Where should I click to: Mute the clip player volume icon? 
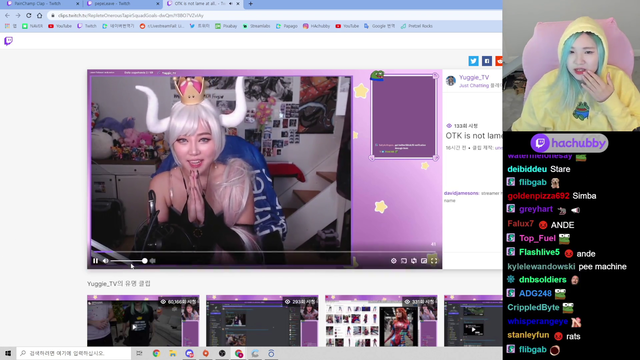pyautogui.click(x=105, y=261)
